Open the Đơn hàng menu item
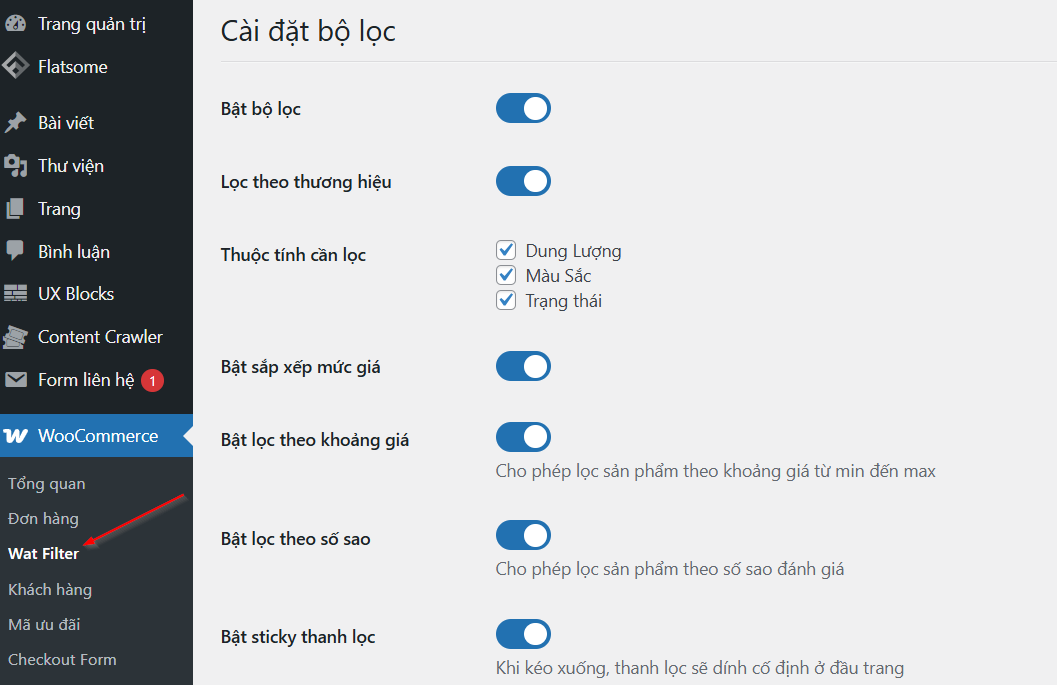The image size is (1057, 685). tap(45, 518)
